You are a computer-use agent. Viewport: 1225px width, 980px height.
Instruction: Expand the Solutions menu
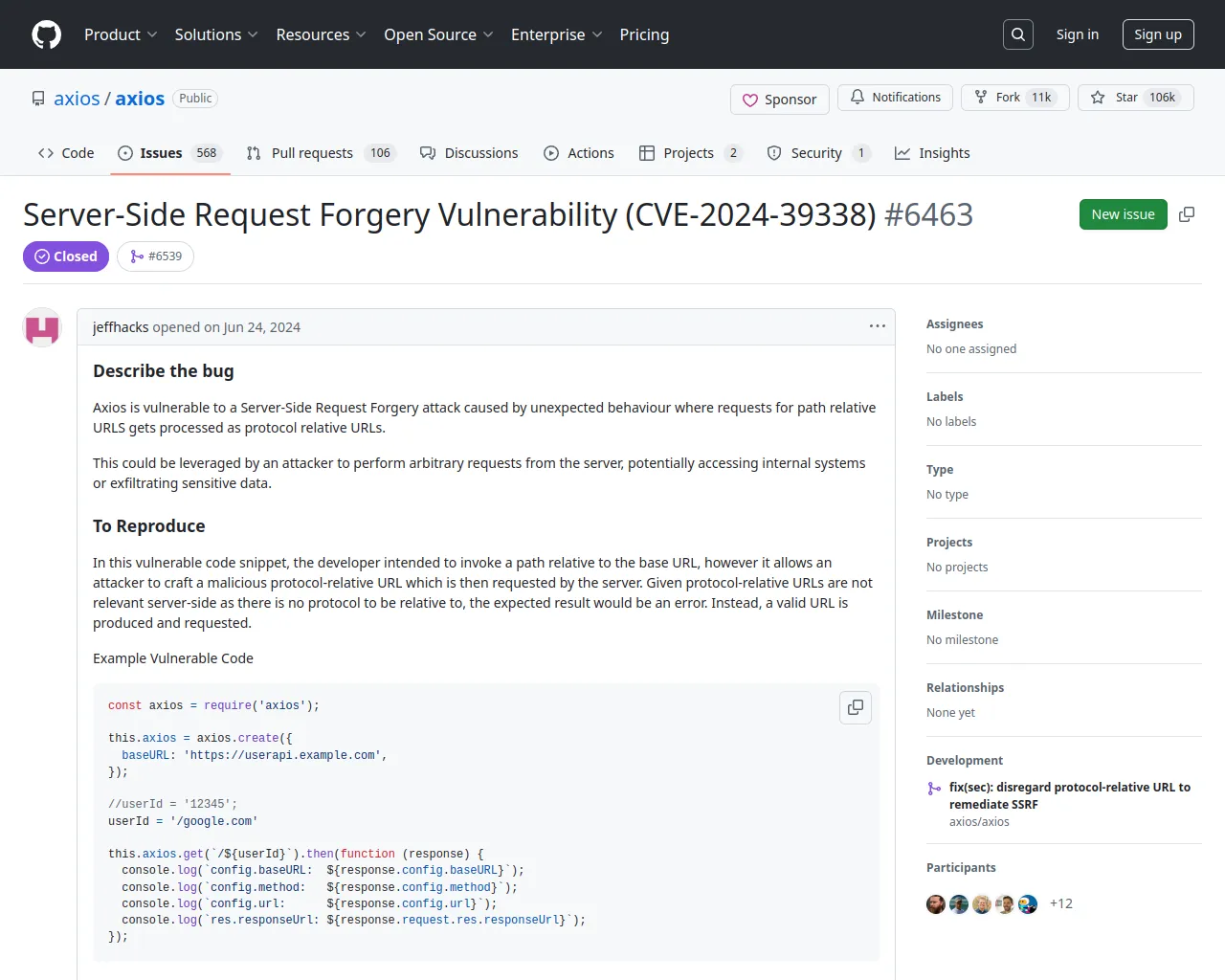tap(216, 34)
